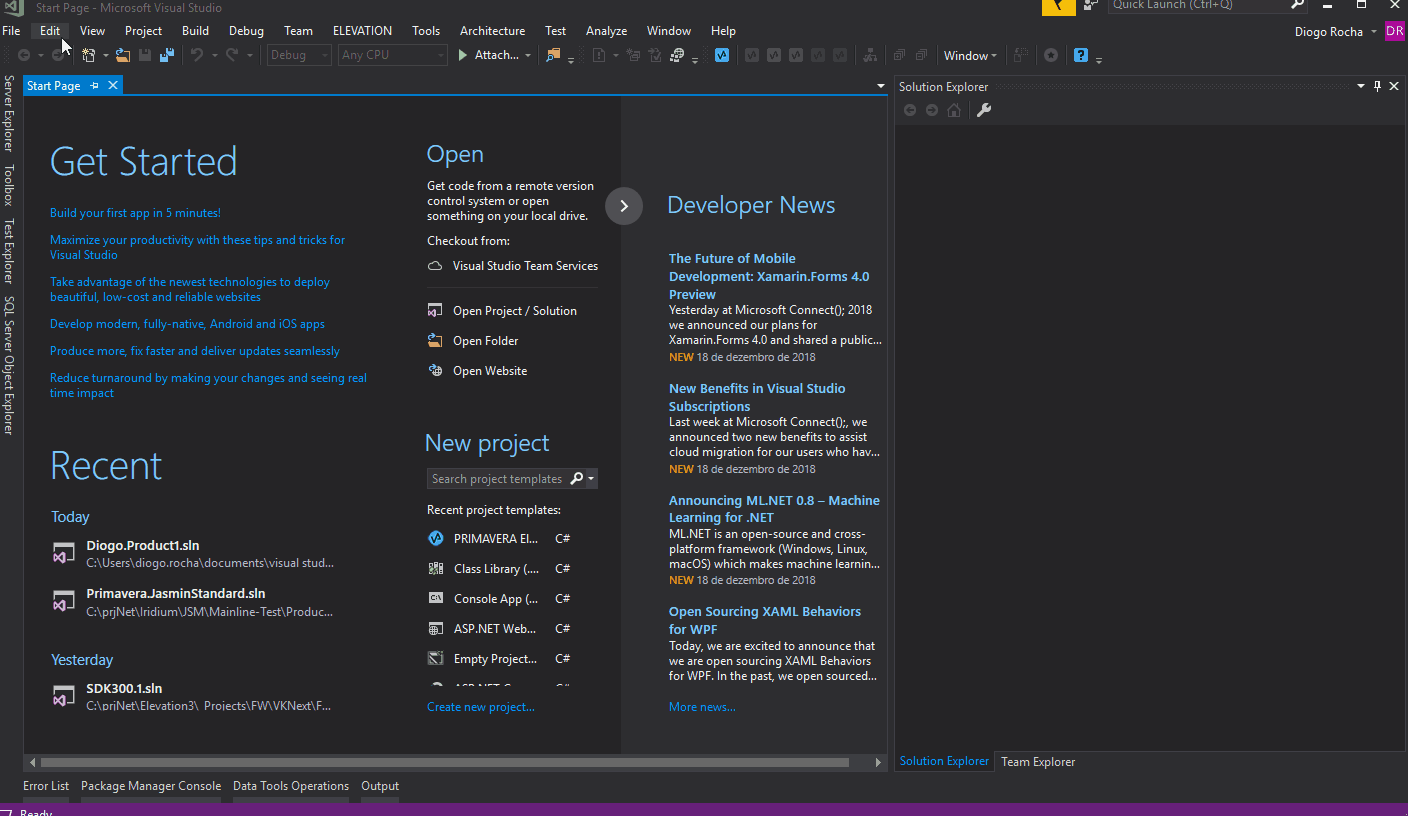Viewport: 1408px width, 816px height.
Task: Open the Server Explorer side tab
Action: (9, 113)
